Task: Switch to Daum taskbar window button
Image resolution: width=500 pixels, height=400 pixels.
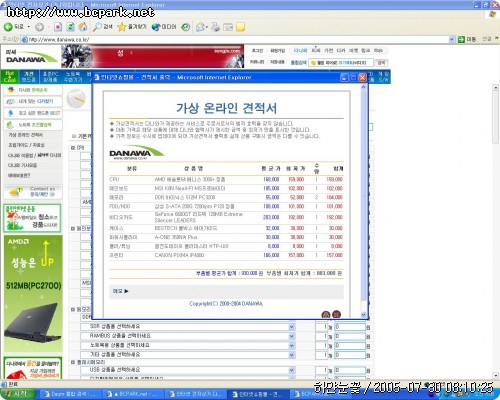Action: pos(72,394)
